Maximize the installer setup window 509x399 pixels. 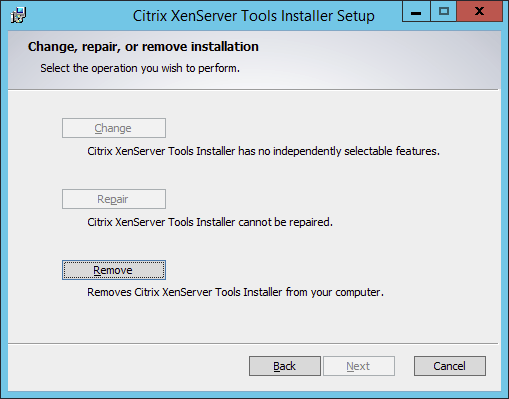444,12
